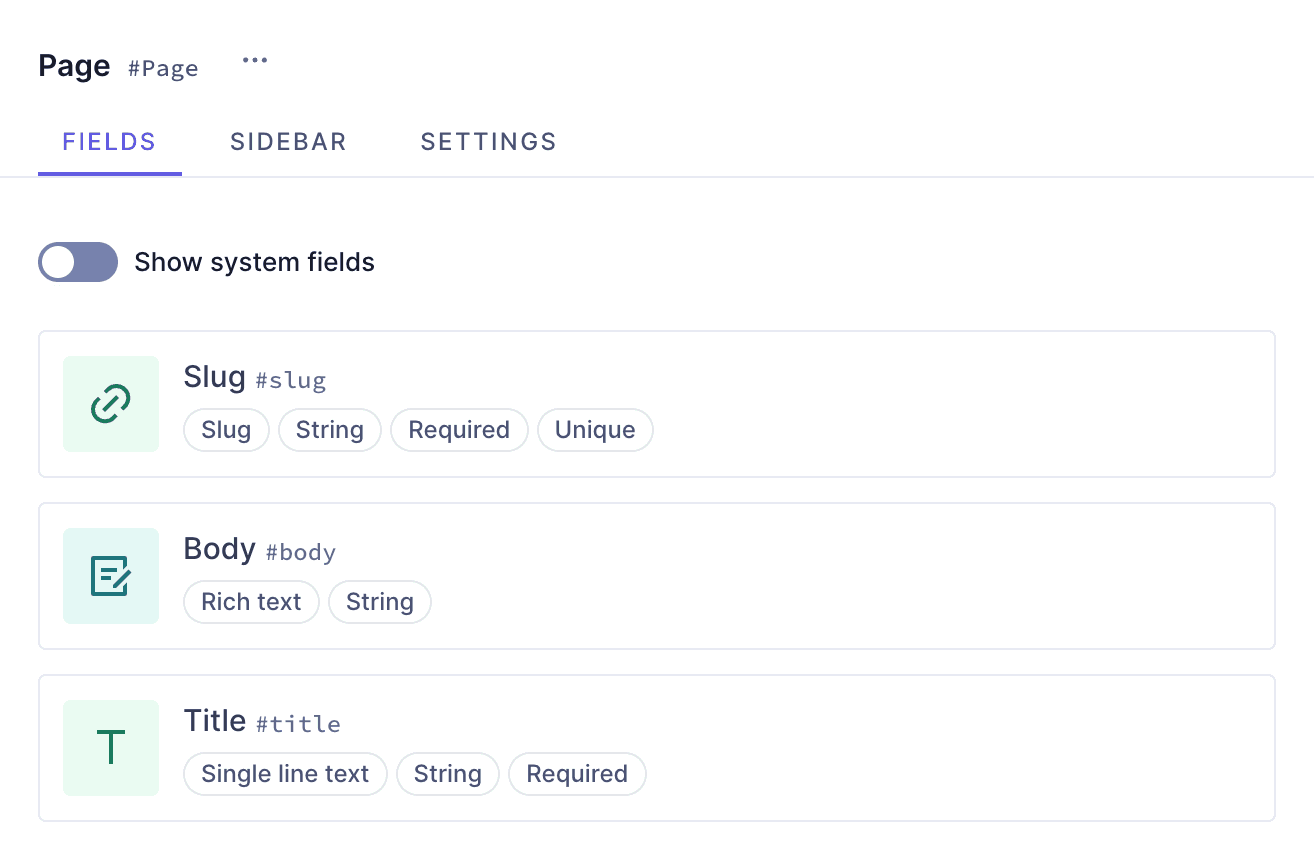Click the Rich text tag on Body

(x=251, y=602)
